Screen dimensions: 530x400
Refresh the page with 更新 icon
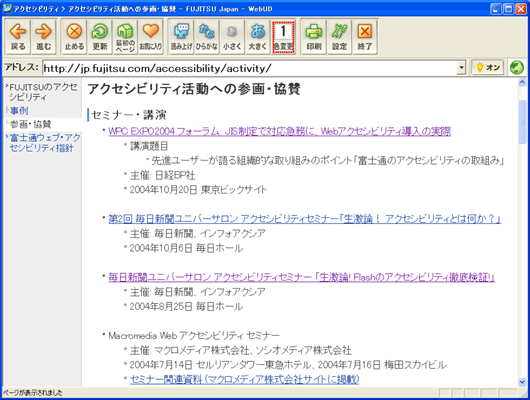pyautogui.click(x=100, y=37)
